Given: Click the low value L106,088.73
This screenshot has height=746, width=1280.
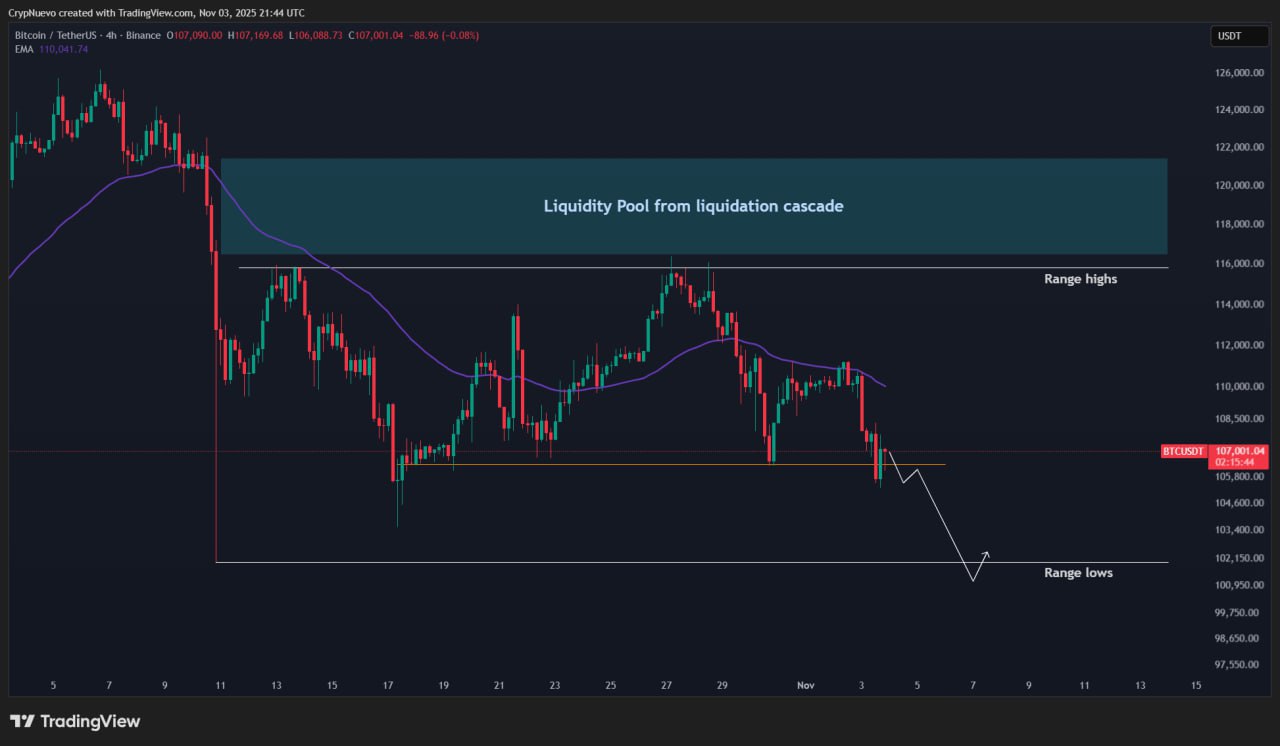Looking at the screenshot, I should pyautogui.click(x=316, y=35).
